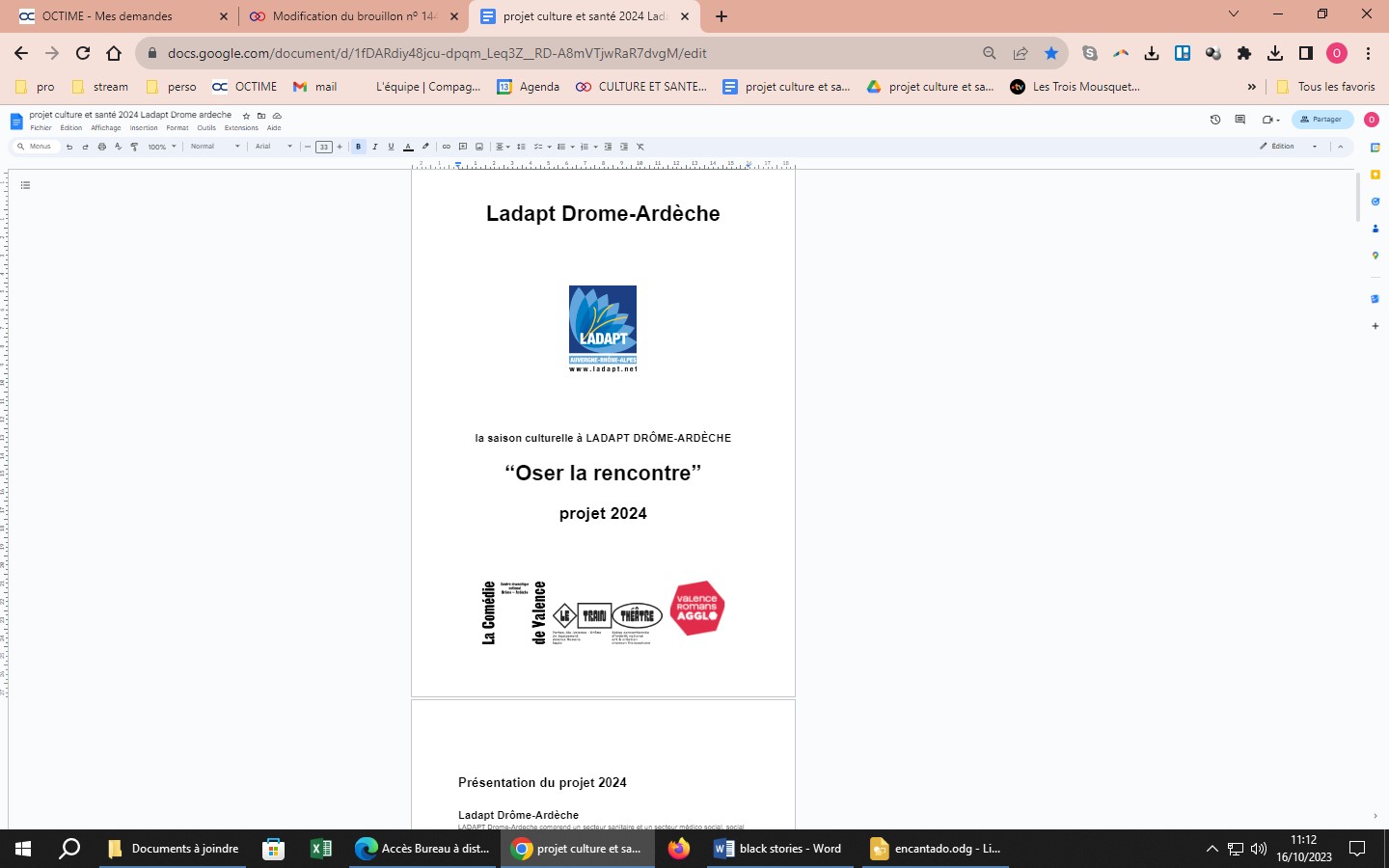The width and height of the screenshot is (1389, 868).
Task: Click the Undo arrow in Docs toolbar
Action: (69, 147)
